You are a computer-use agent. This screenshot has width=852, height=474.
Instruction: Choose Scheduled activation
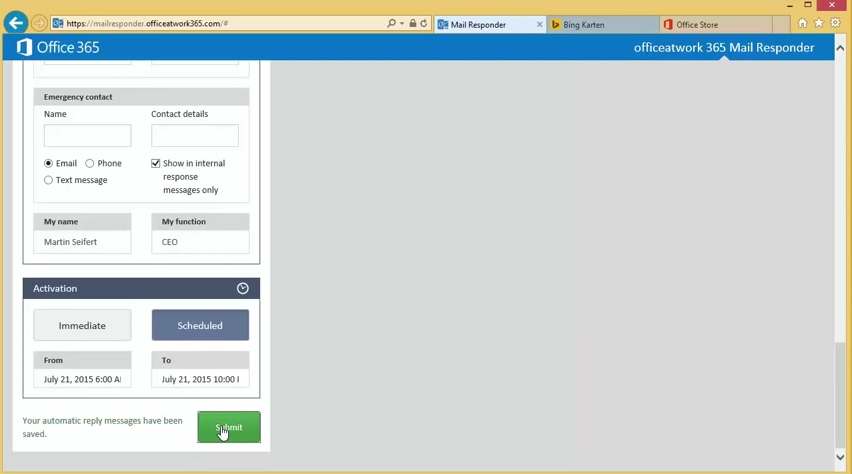pyautogui.click(x=200, y=325)
